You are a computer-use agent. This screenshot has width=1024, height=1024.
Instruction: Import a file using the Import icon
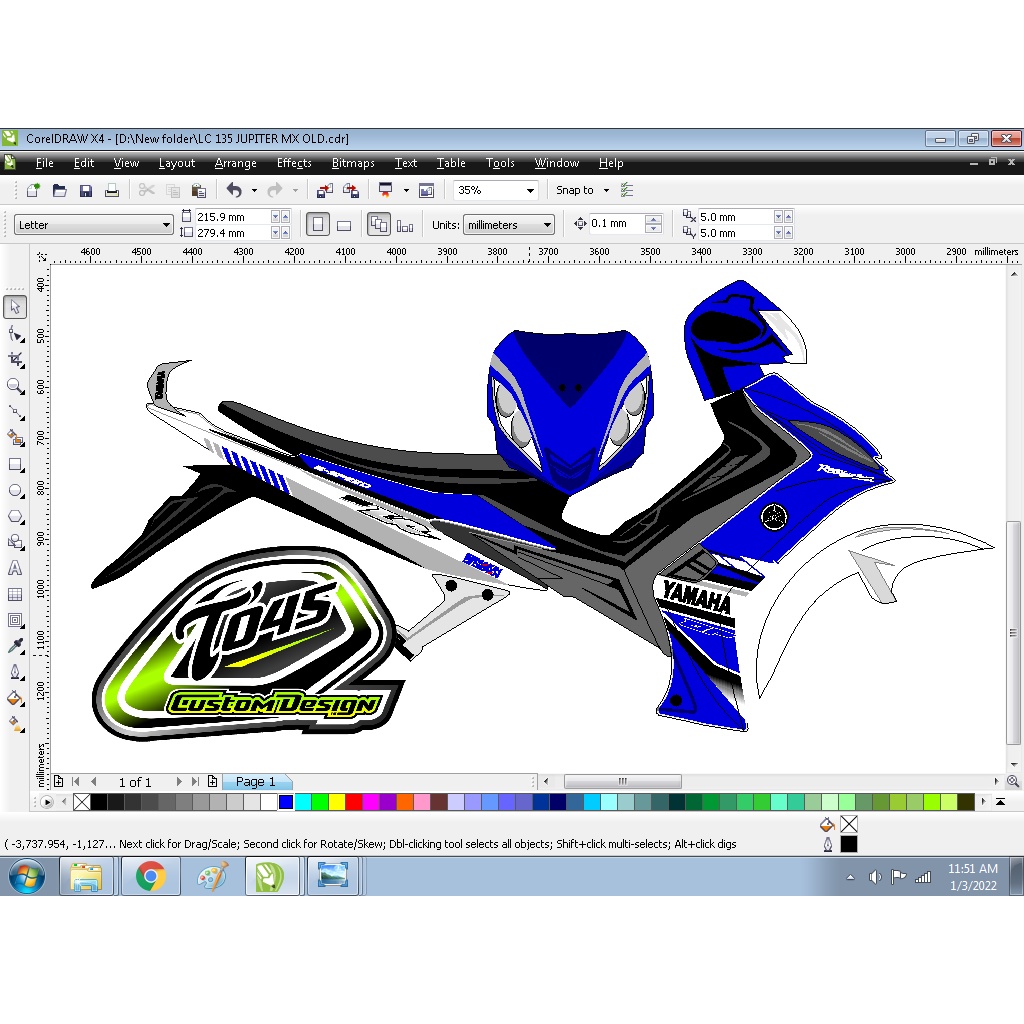pos(325,189)
